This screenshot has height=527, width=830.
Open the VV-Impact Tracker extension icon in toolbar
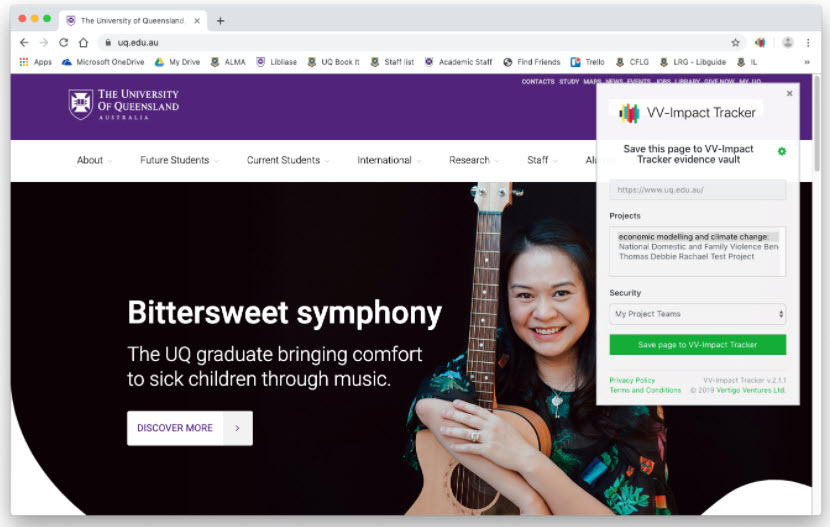tap(760, 42)
